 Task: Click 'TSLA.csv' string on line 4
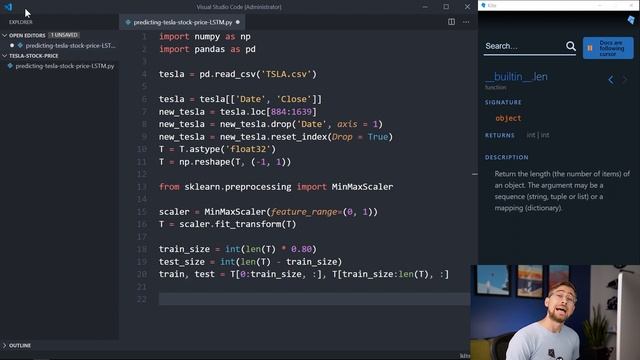[x=286, y=74]
